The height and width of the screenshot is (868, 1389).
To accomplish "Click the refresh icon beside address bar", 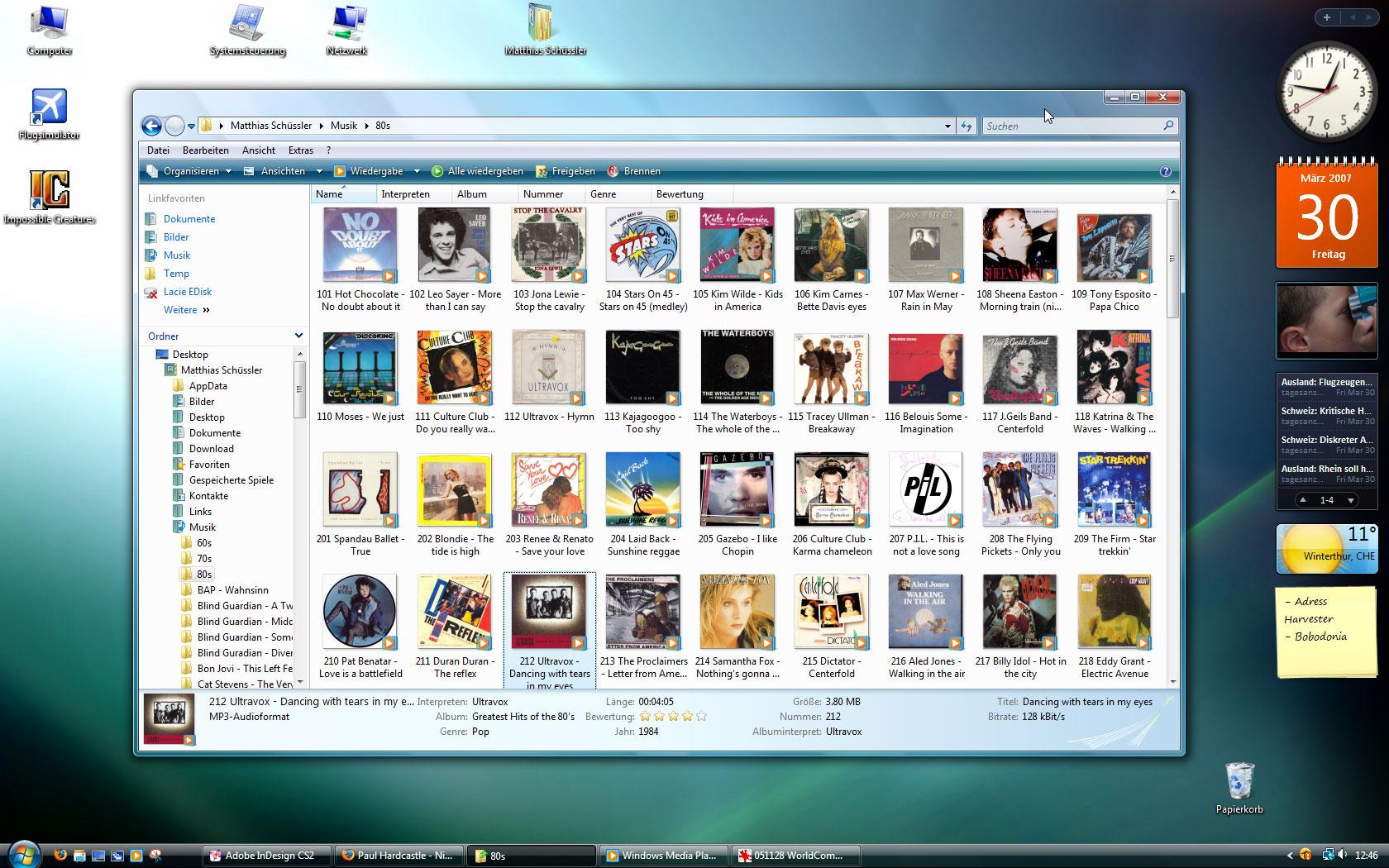I will point(966,126).
